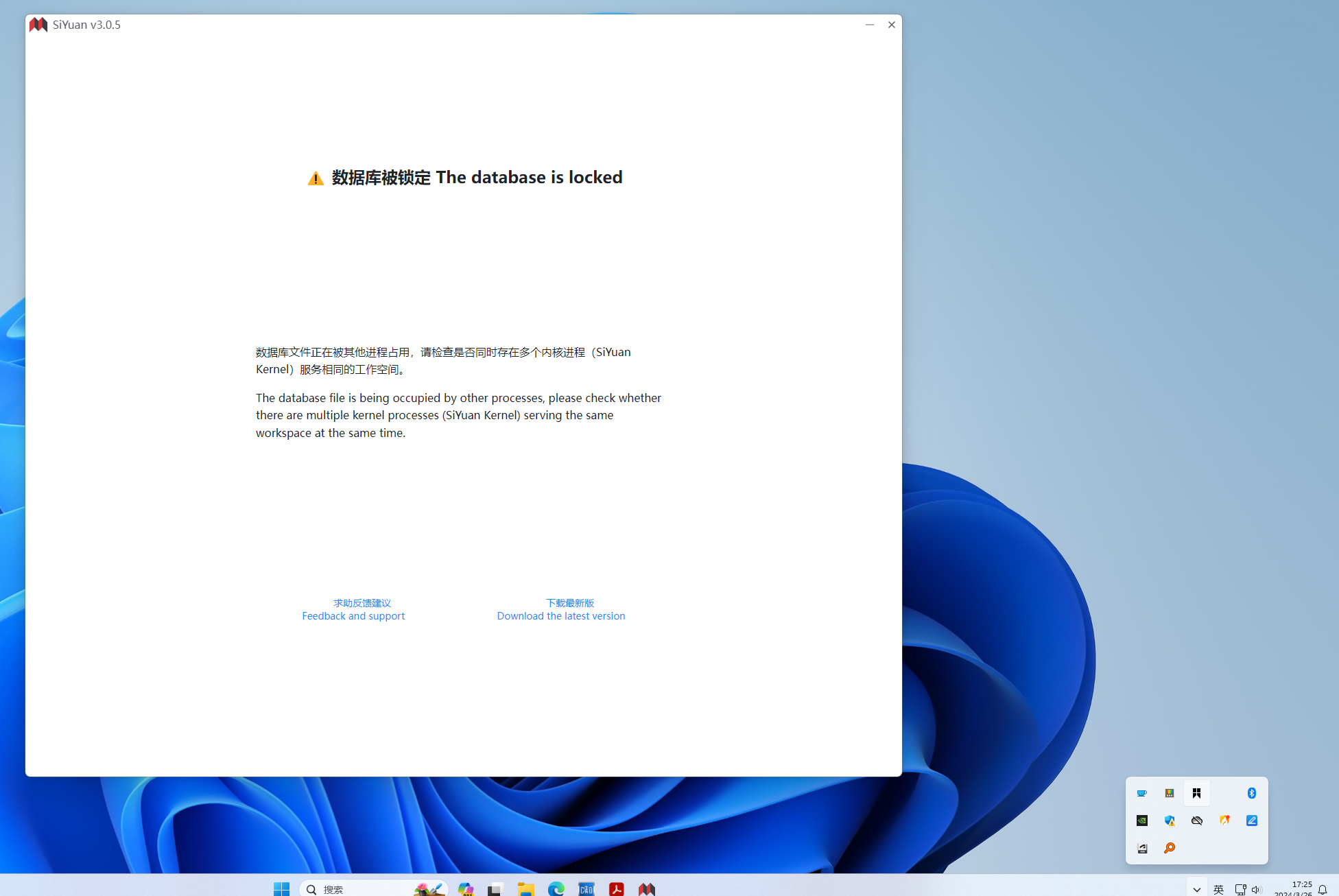Open Windows Security from the tray
Screen dimensions: 1339x896
pos(1170,821)
